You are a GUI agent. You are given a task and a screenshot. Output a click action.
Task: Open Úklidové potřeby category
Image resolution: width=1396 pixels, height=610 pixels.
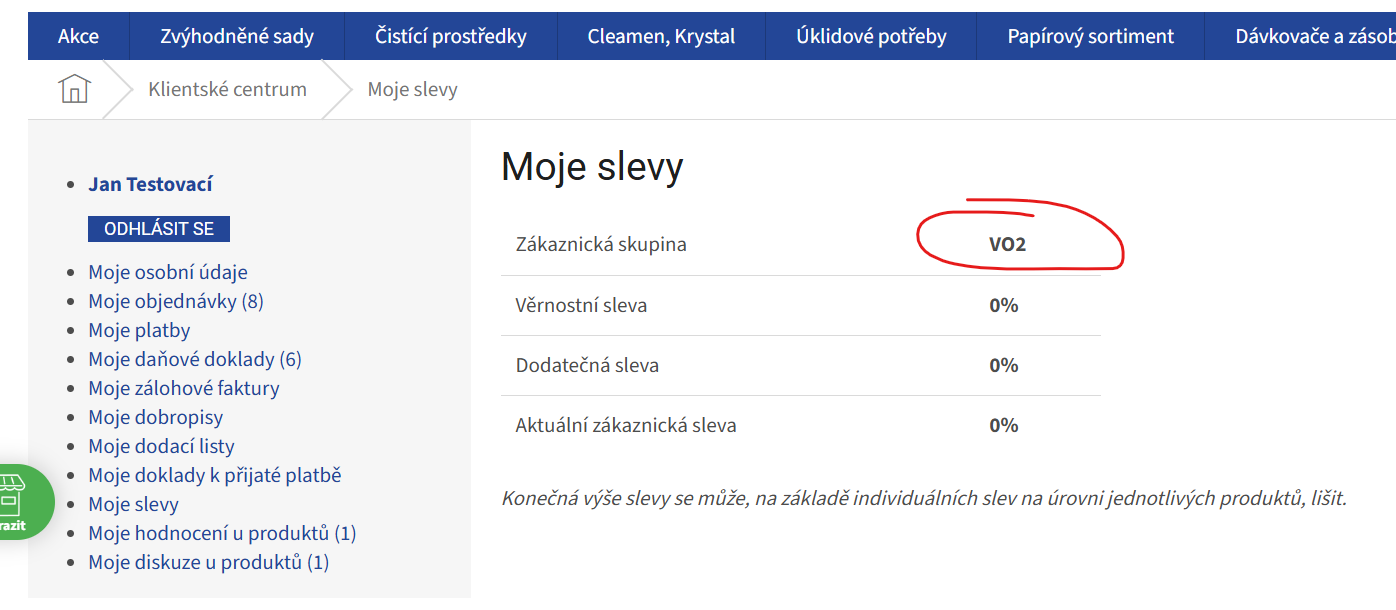coord(871,36)
